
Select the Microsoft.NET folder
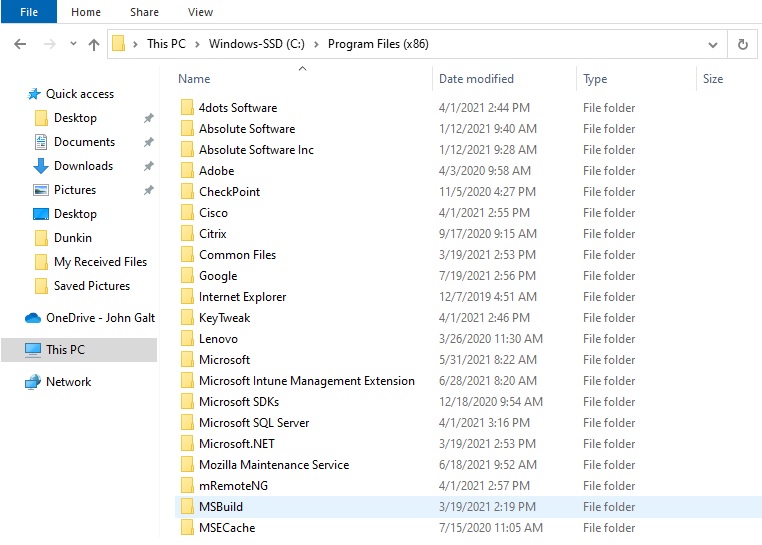click(236, 443)
